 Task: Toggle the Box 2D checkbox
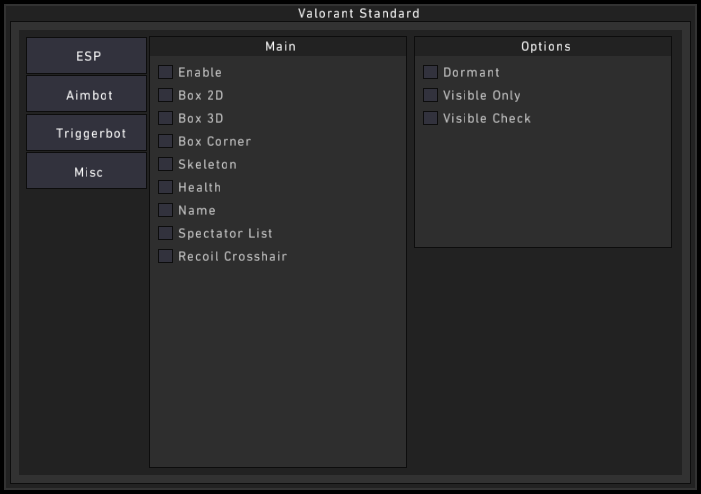(x=166, y=95)
